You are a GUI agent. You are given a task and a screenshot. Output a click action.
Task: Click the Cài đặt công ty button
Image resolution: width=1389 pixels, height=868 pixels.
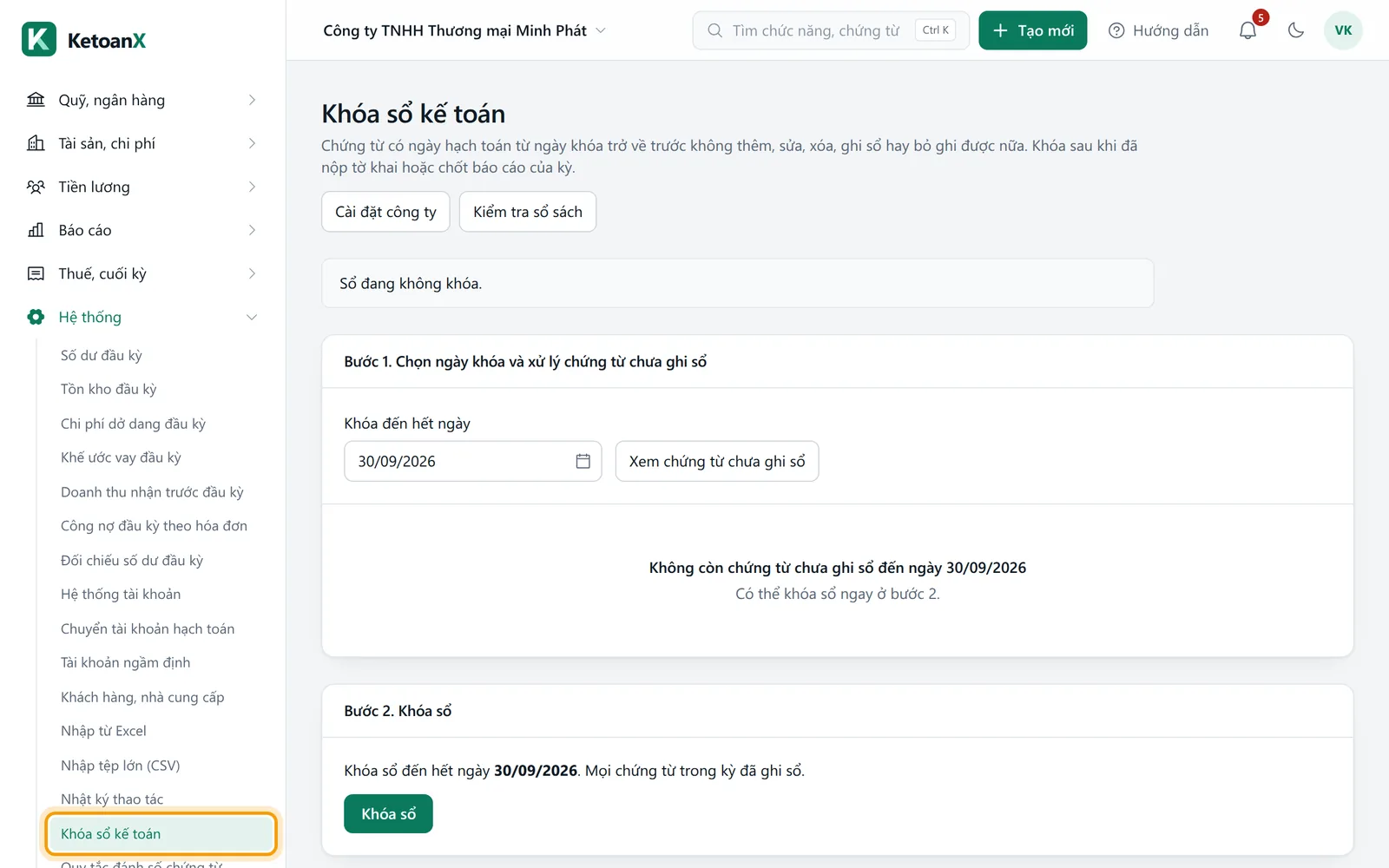click(x=385, y=212)
